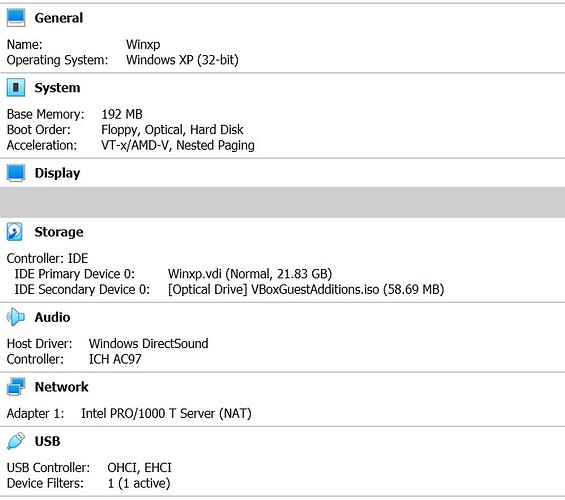The height and width of the screenshot is (500, 565).
Task: Click the USB plug icon
Action: click(16, 441)
